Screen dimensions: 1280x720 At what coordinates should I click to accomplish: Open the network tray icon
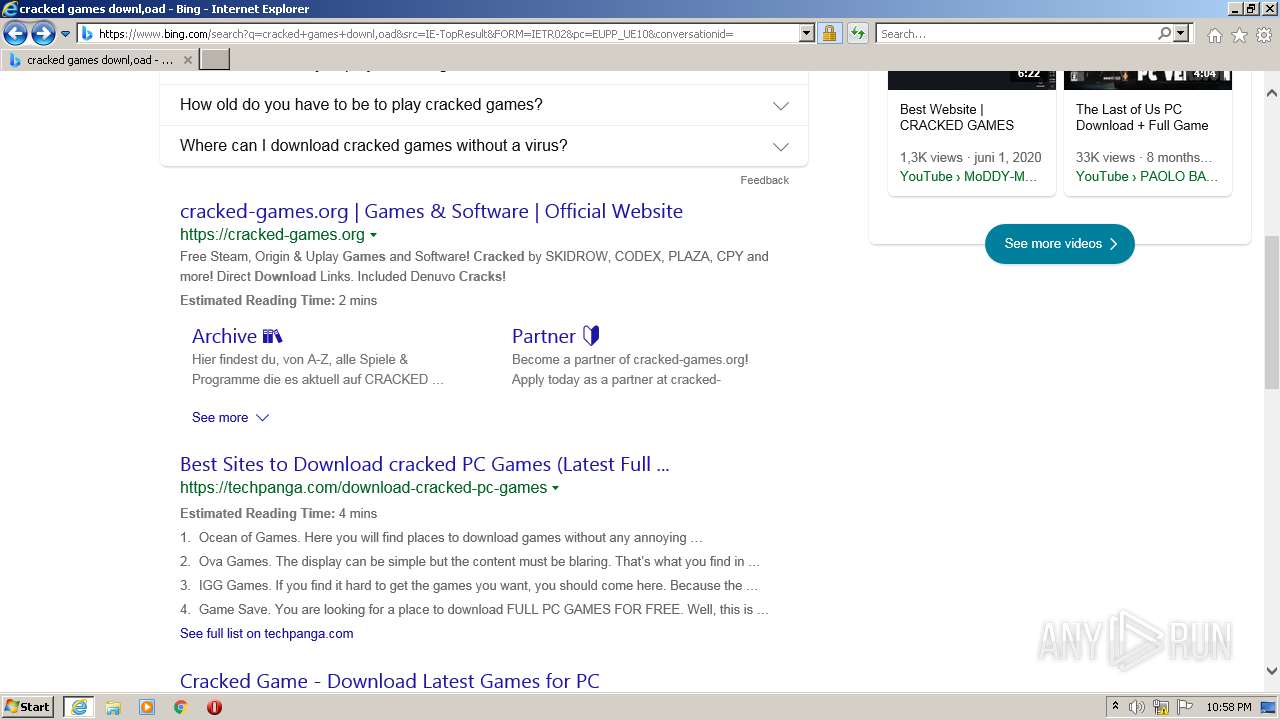1161,707
